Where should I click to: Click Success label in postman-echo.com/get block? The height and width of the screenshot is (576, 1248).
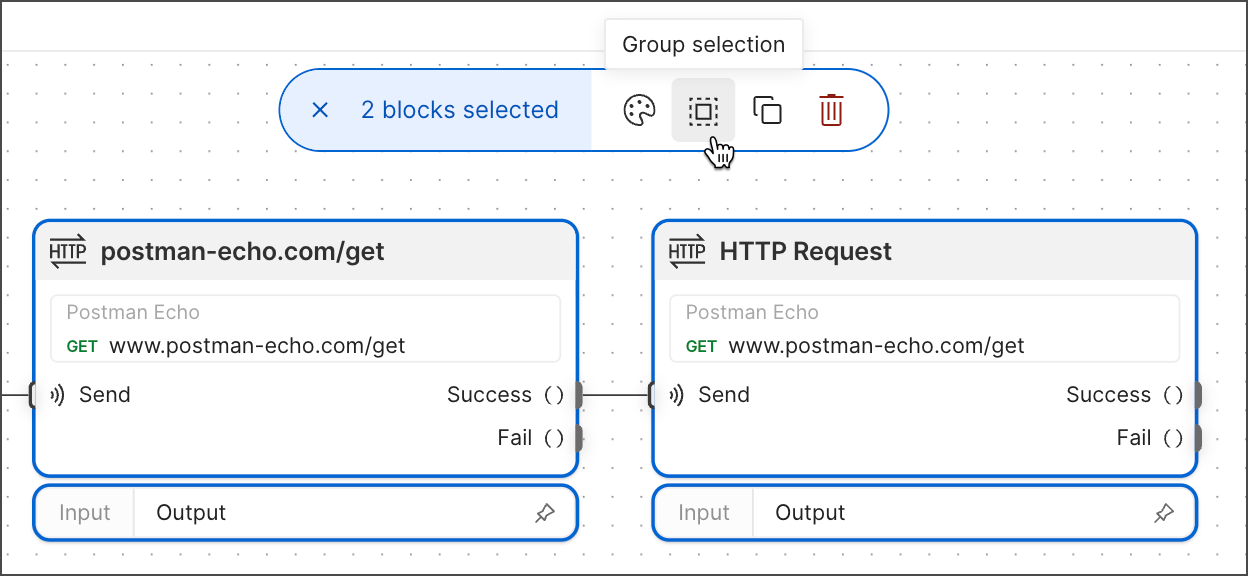489,395
